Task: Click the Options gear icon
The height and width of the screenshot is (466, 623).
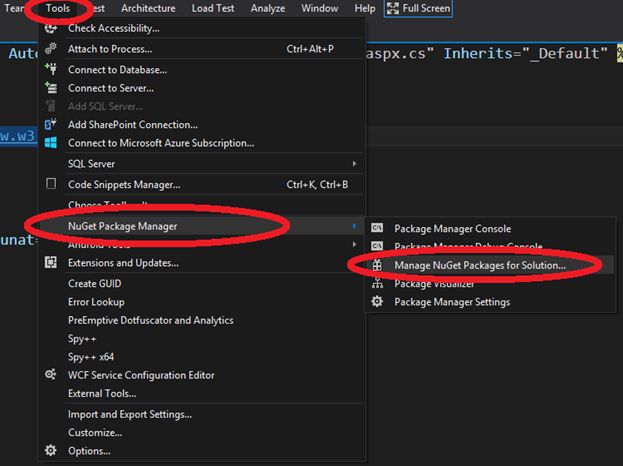Action: tap(51, 451)
